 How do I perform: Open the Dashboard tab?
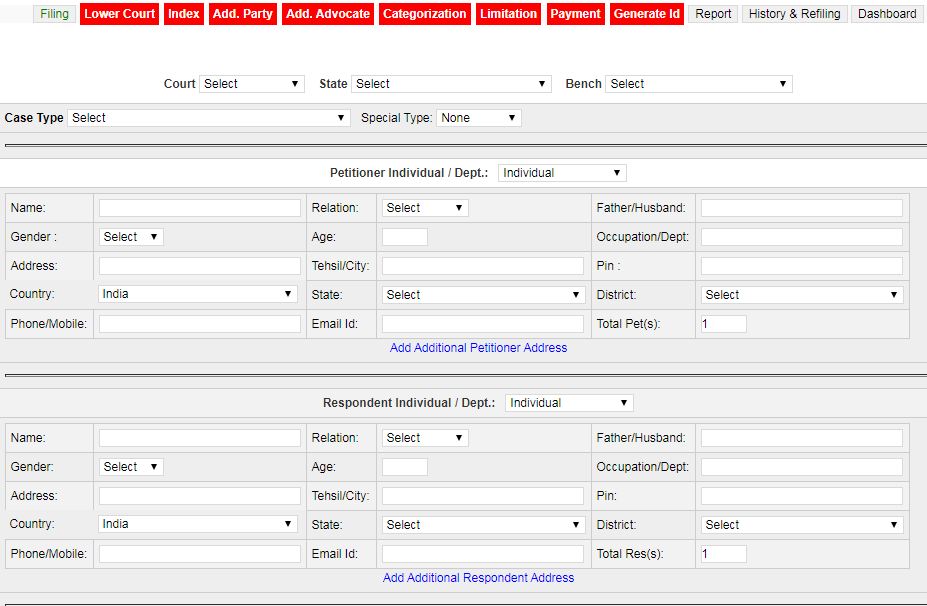887,14
